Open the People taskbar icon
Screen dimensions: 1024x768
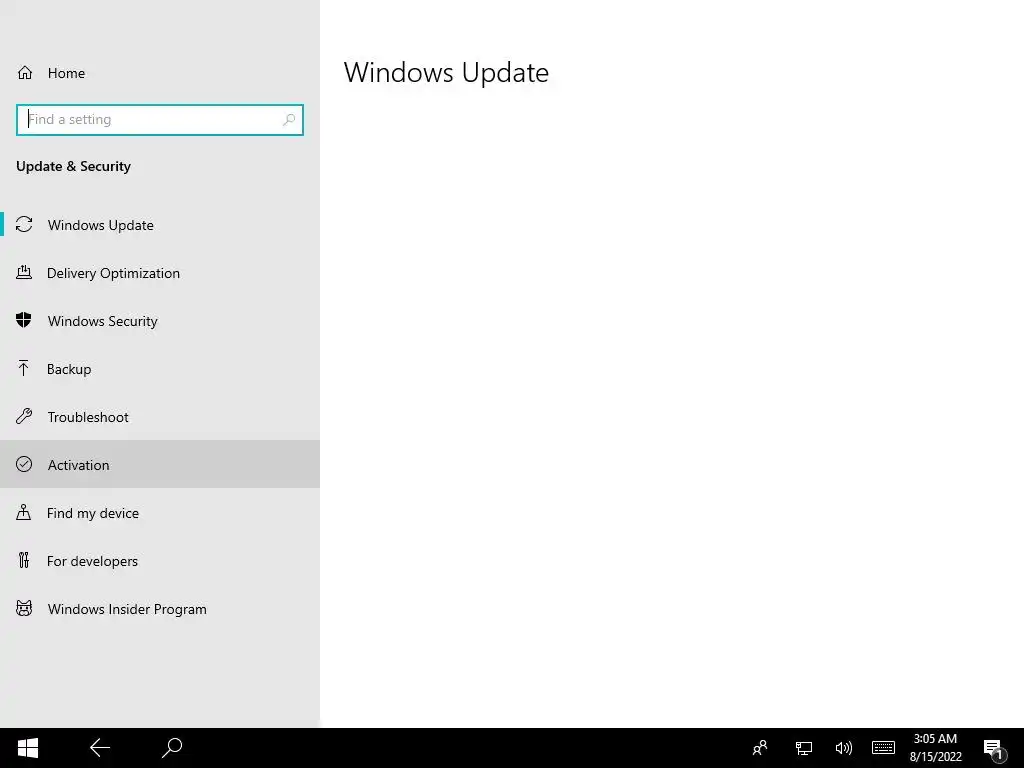(760, 748)
